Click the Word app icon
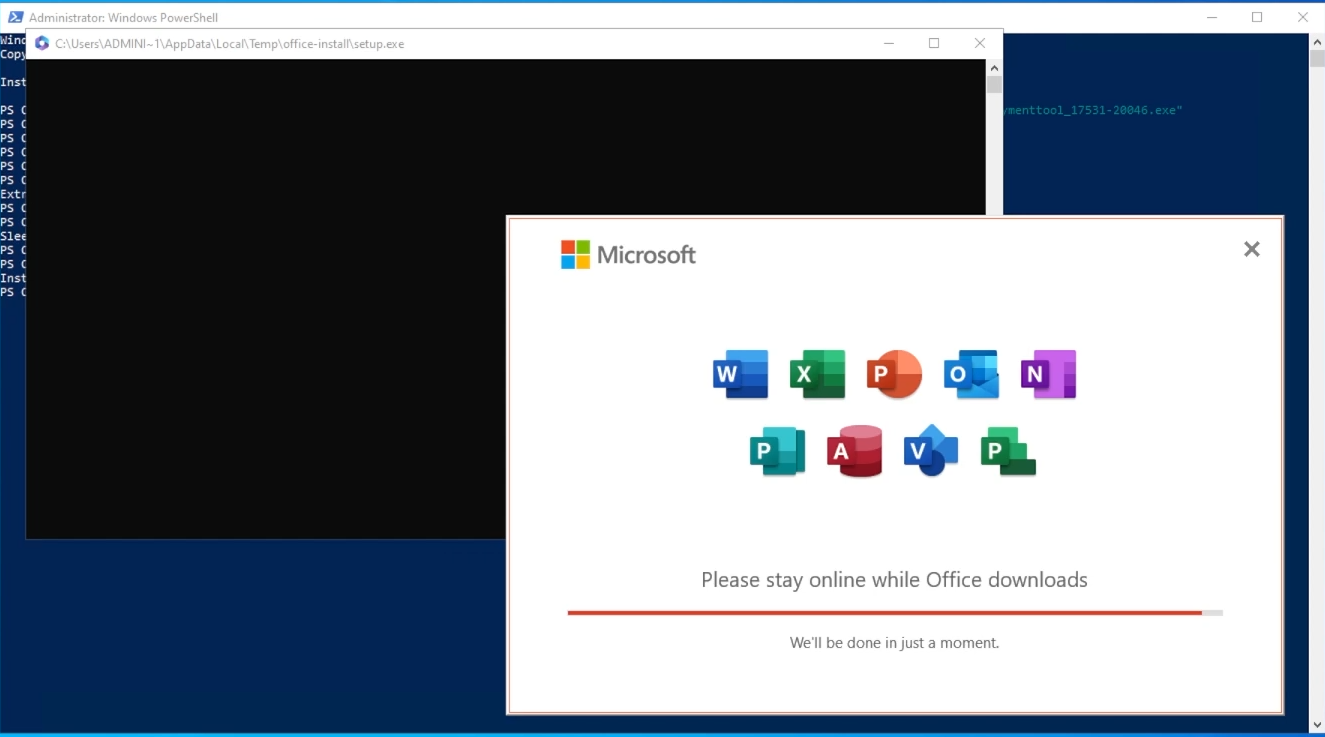 coord(740,373)
